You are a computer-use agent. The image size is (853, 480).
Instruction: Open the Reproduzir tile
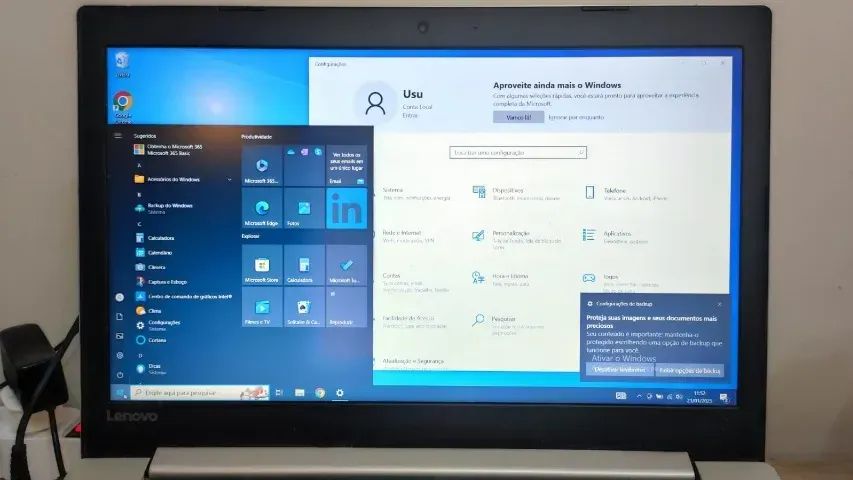point(347,307)
